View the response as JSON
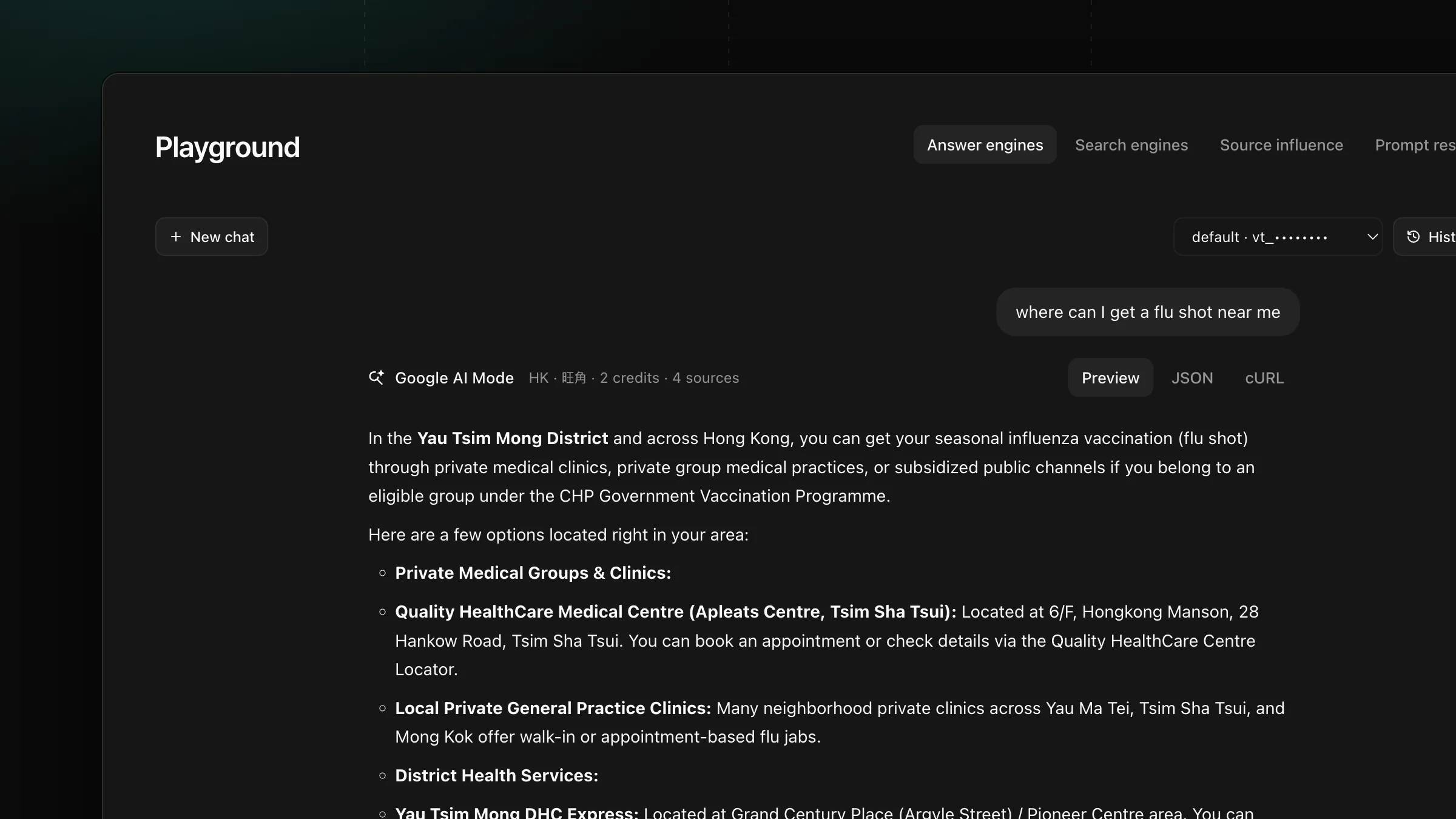 [x=1192, y=377]
